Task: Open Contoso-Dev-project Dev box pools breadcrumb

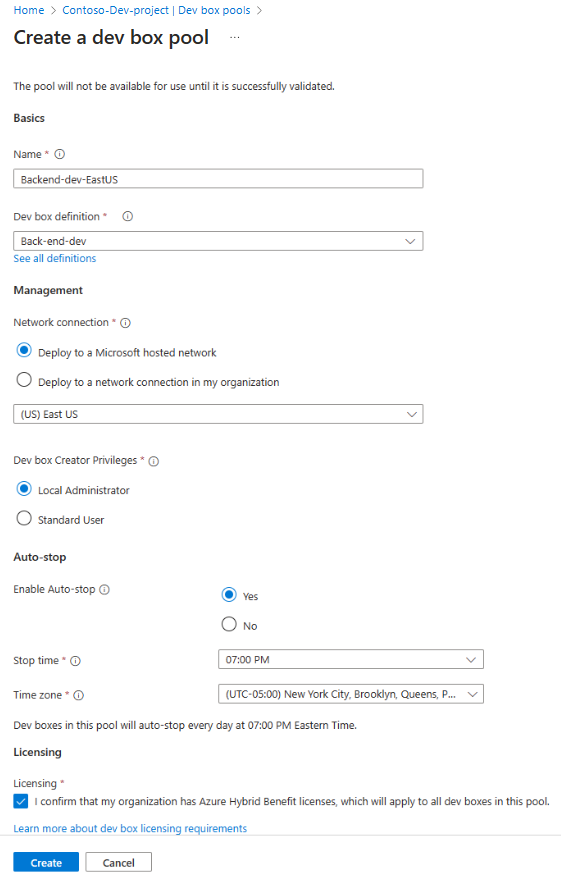Action: tap(156, 10)
